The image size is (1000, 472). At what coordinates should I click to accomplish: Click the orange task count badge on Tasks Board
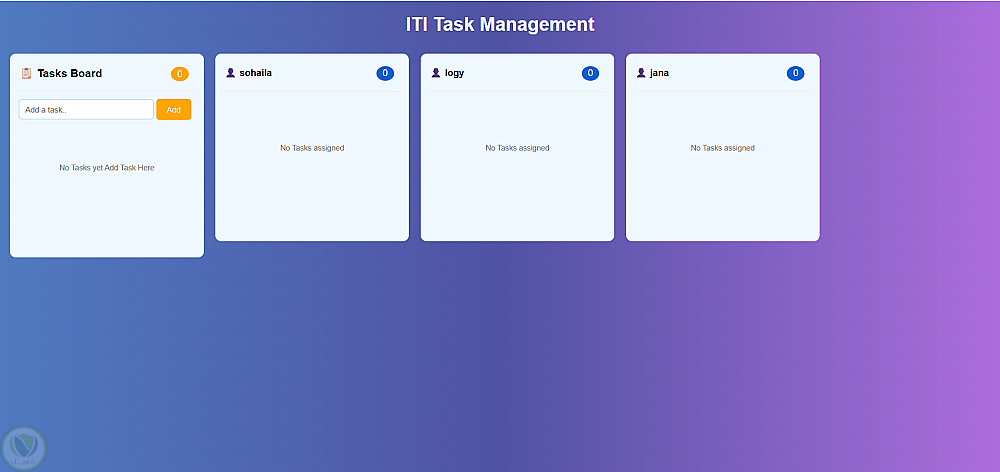(x=180, y=74)
